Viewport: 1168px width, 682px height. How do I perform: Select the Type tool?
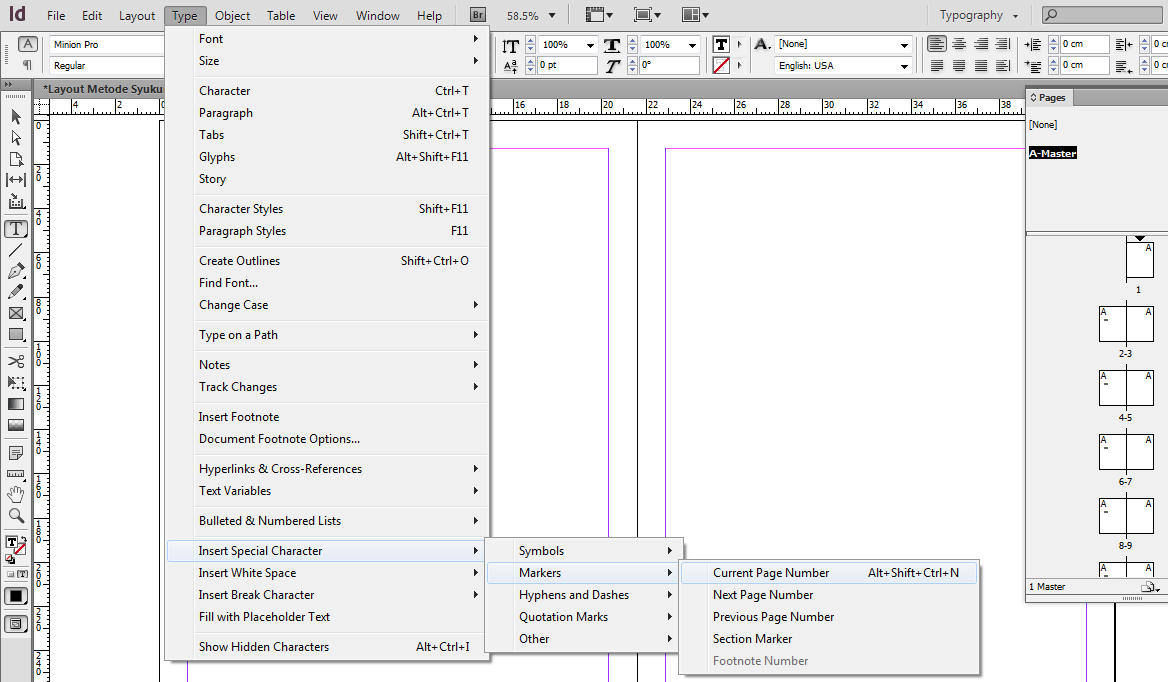click(x=14, y=229)
